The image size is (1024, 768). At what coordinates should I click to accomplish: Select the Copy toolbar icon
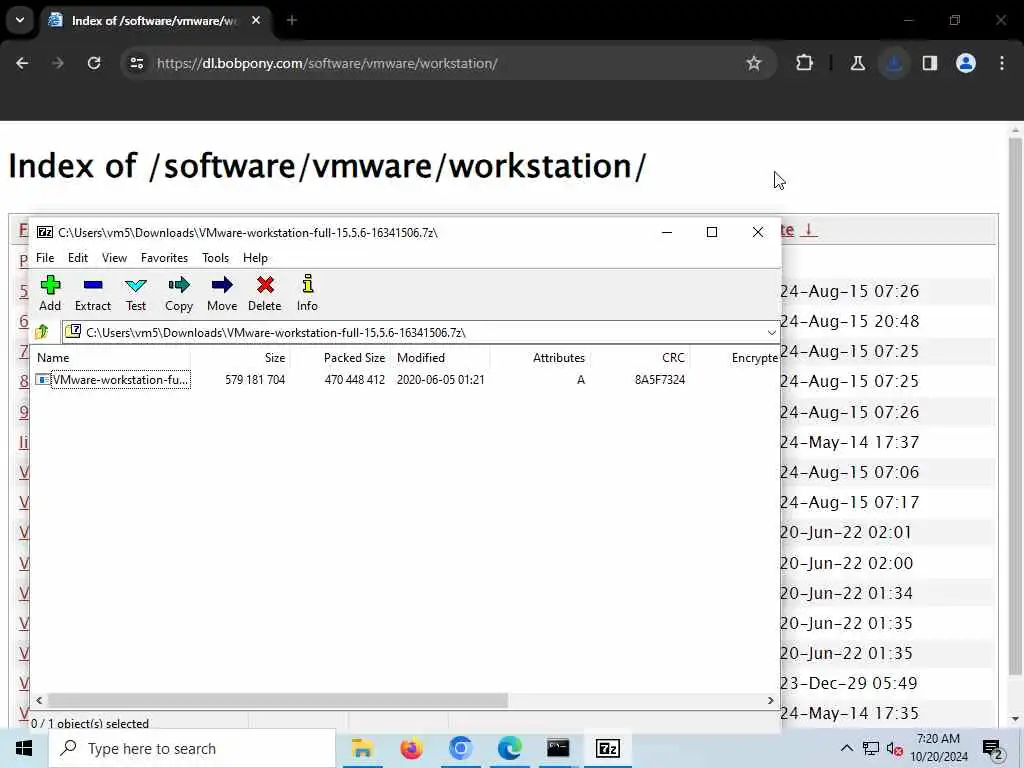pyautogui.click(x=178, y=293)
